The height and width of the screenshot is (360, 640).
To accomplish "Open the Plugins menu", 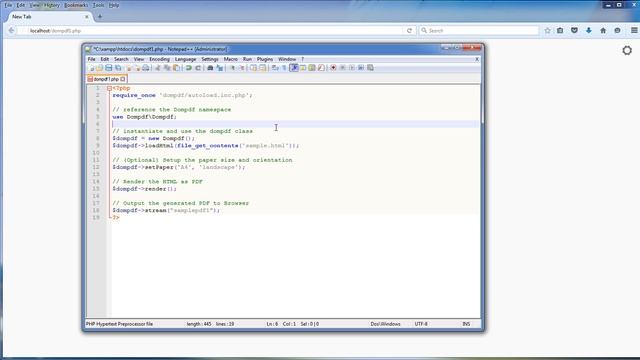I will tap(265, 59).
